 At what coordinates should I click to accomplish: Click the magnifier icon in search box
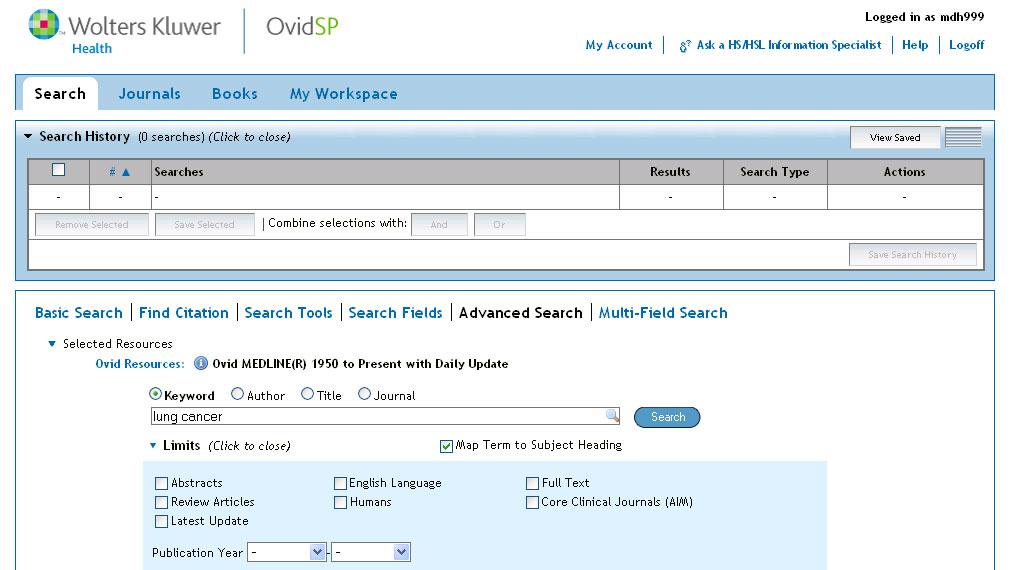(x=612, y=417)
